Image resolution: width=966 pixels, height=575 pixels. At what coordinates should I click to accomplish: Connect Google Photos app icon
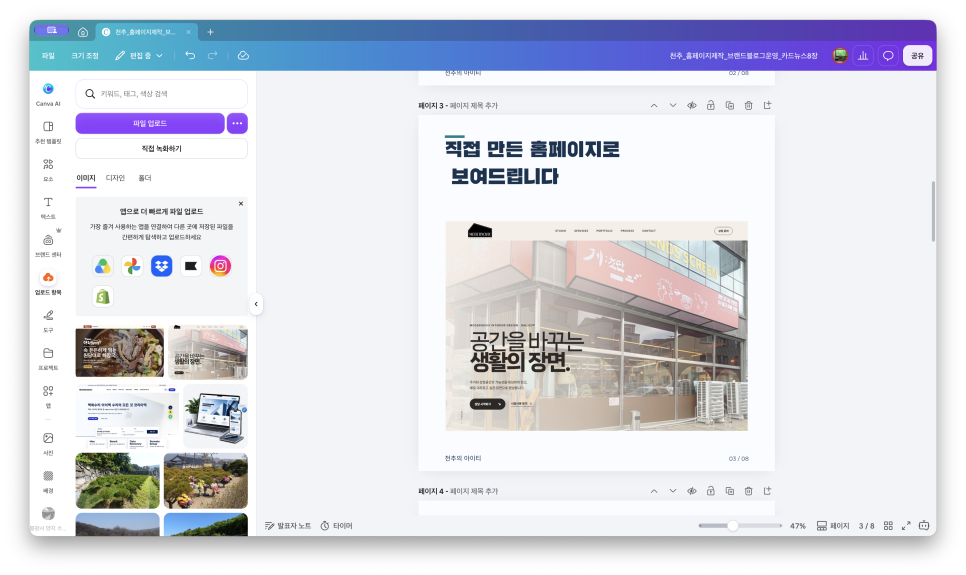132,266
